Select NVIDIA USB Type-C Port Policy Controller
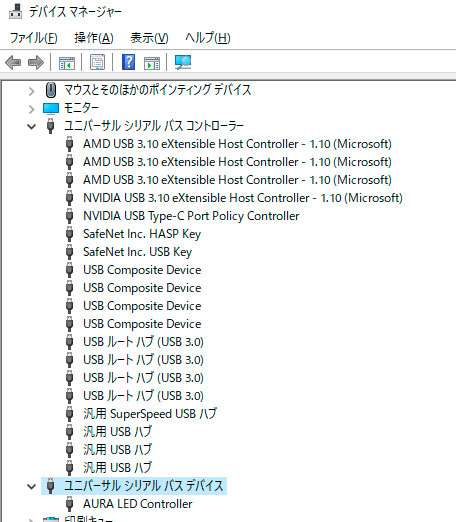The image size is (456, 522). point(191,216)
